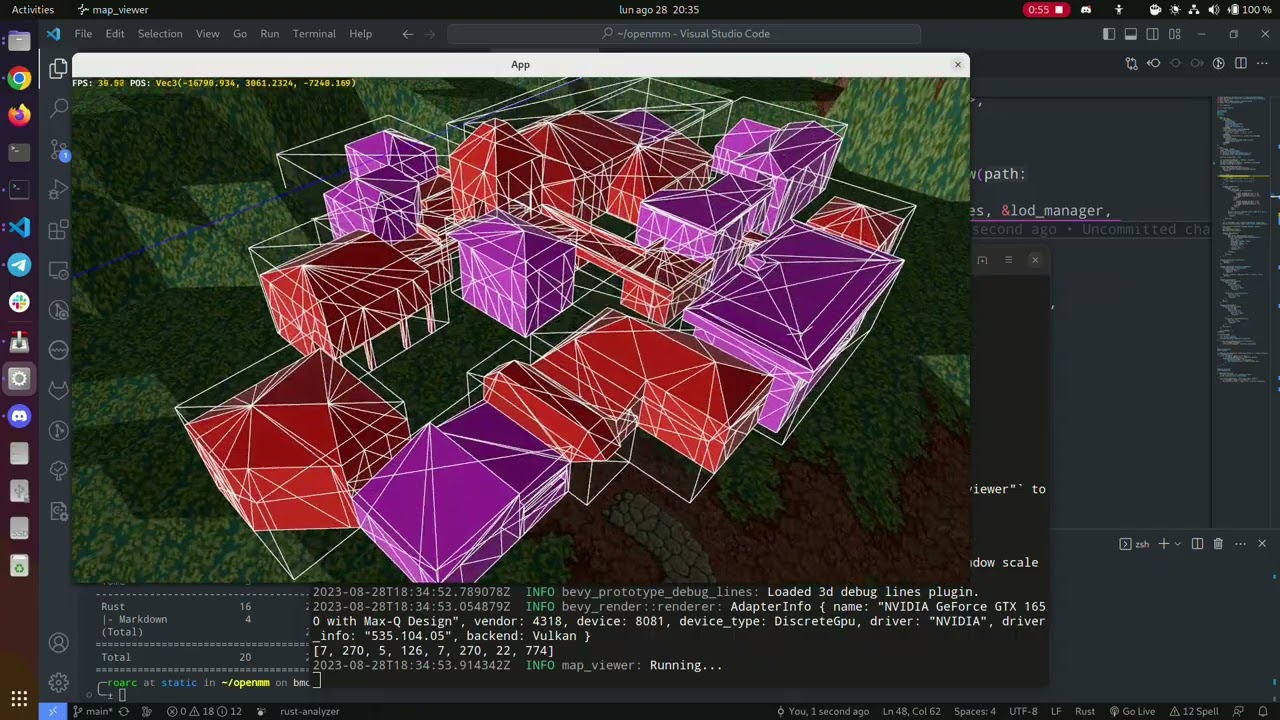The height and width of the screenshot is (720, 1280).
Task: Select the zsh terminal label
Action: tap(1135, 544)
